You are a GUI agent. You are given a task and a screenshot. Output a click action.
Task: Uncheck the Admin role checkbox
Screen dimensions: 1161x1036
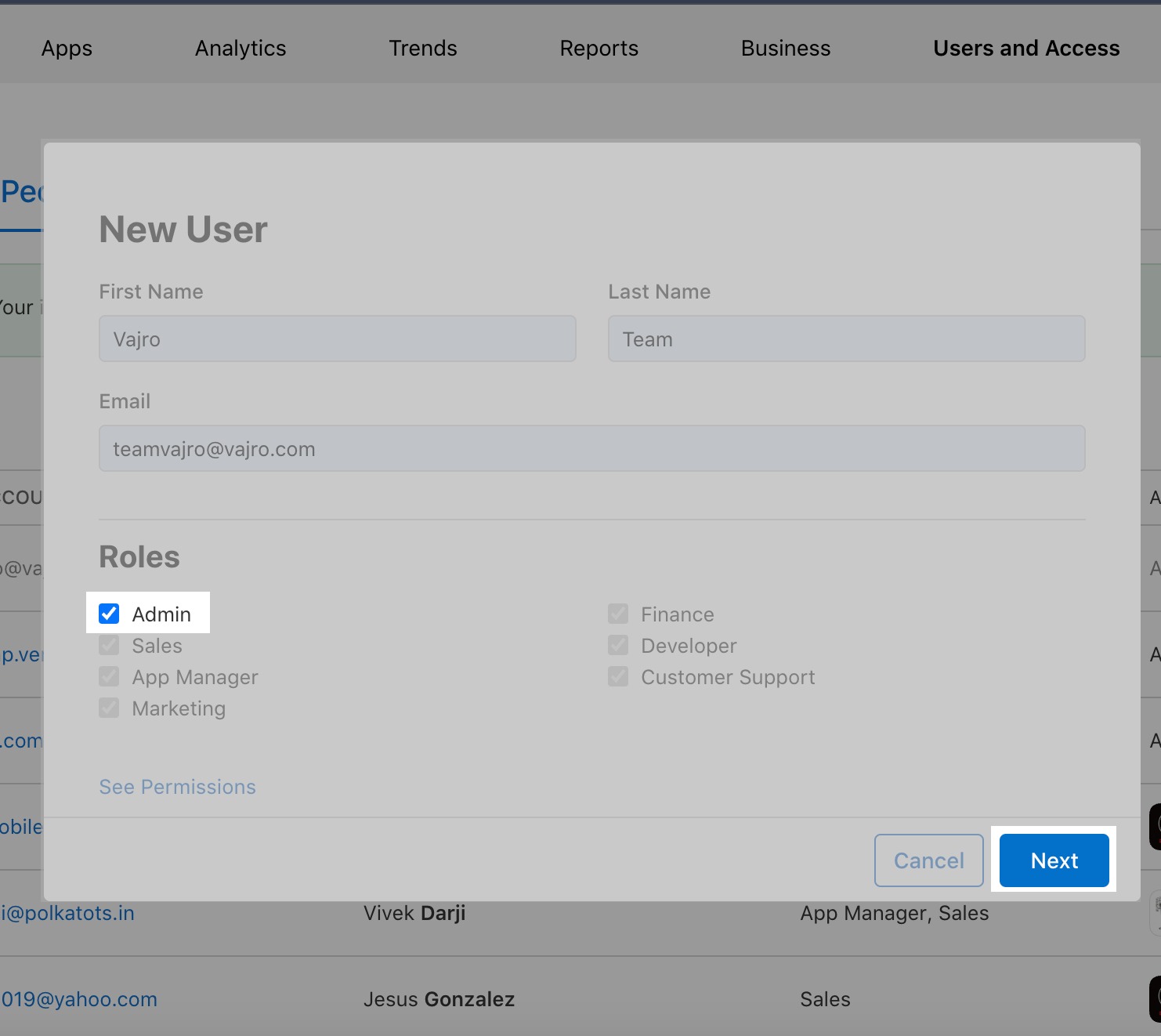click(x=109, y=614)
